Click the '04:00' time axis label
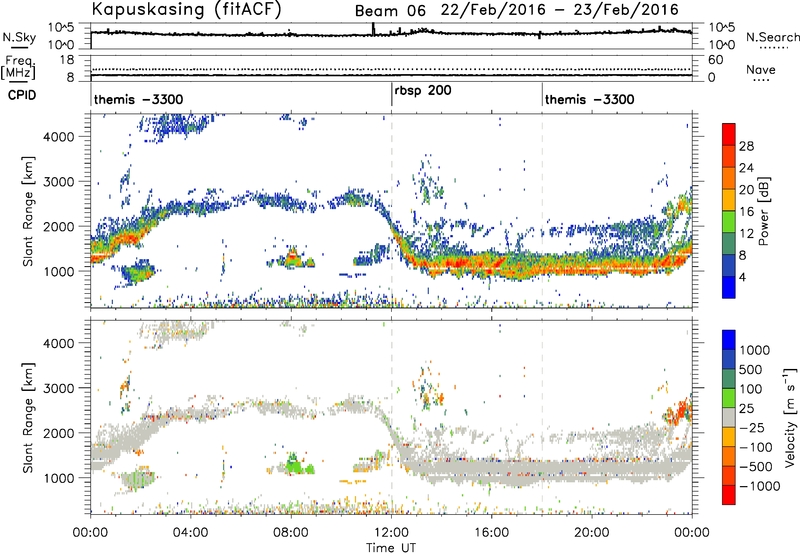Image resolution: width=800 pixels, height=554 pixels. [191, 533]
